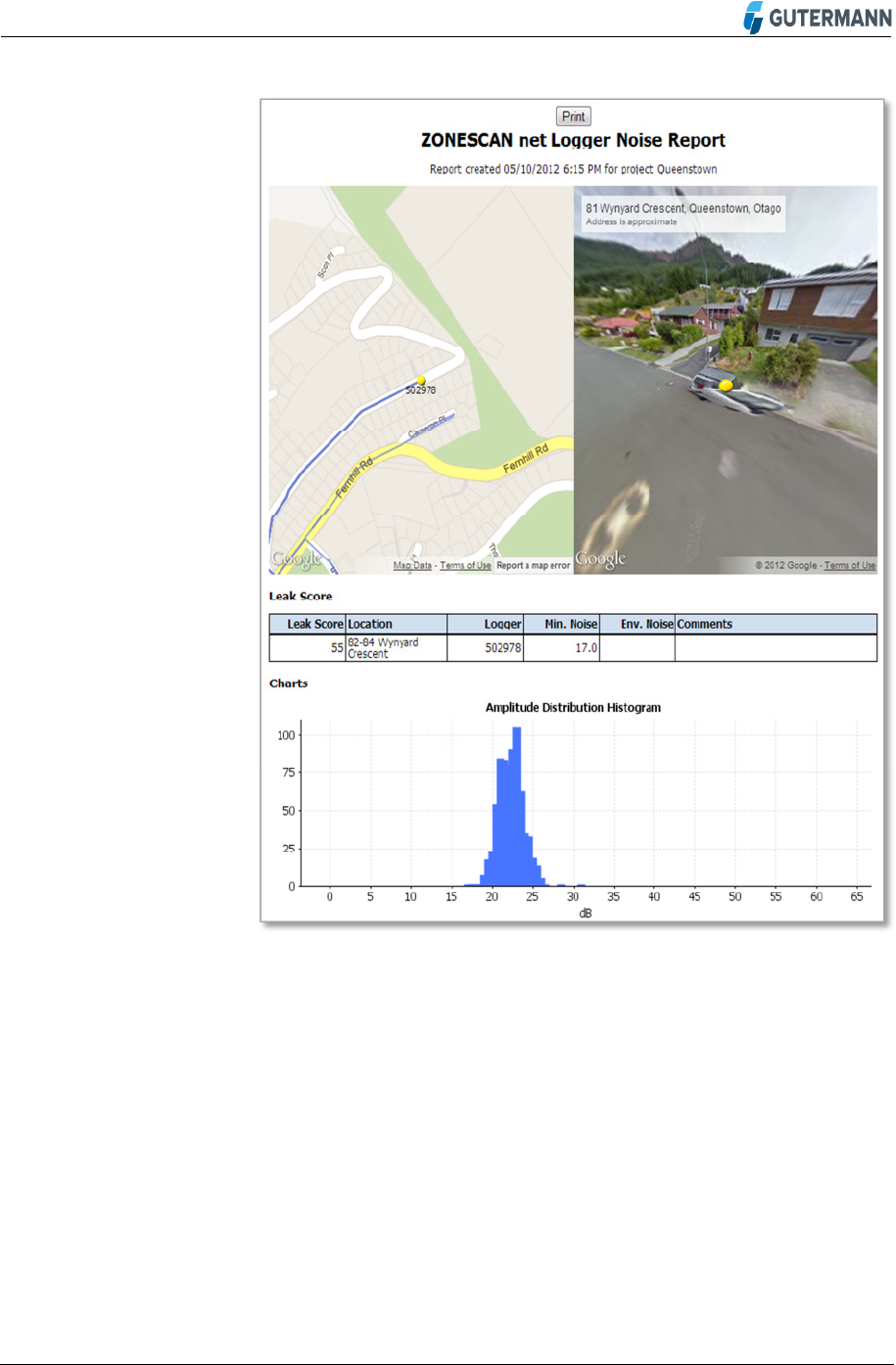
Task: Click the 81 Wynyard Crescent address label
Action: coord(684,209)
